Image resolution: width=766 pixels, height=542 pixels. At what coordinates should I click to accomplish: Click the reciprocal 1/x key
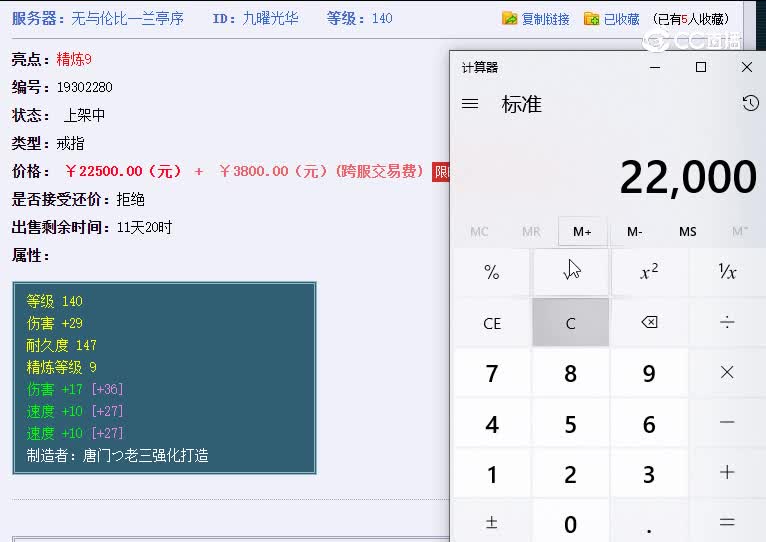[x=727, y=272]
